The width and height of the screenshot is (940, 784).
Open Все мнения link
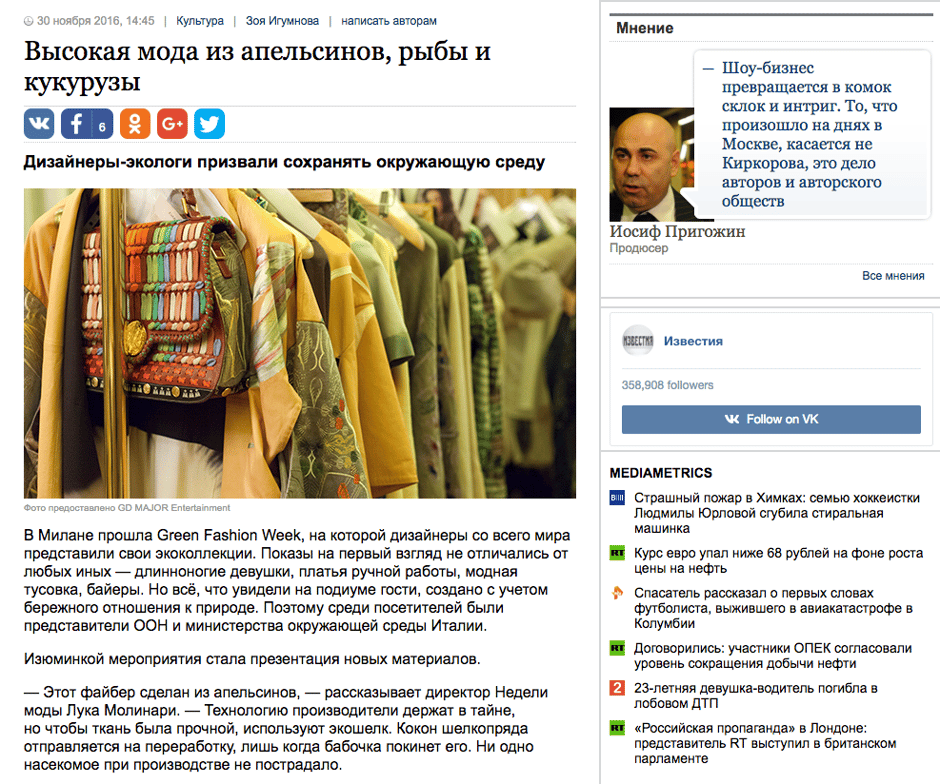[x=893, y=276]
